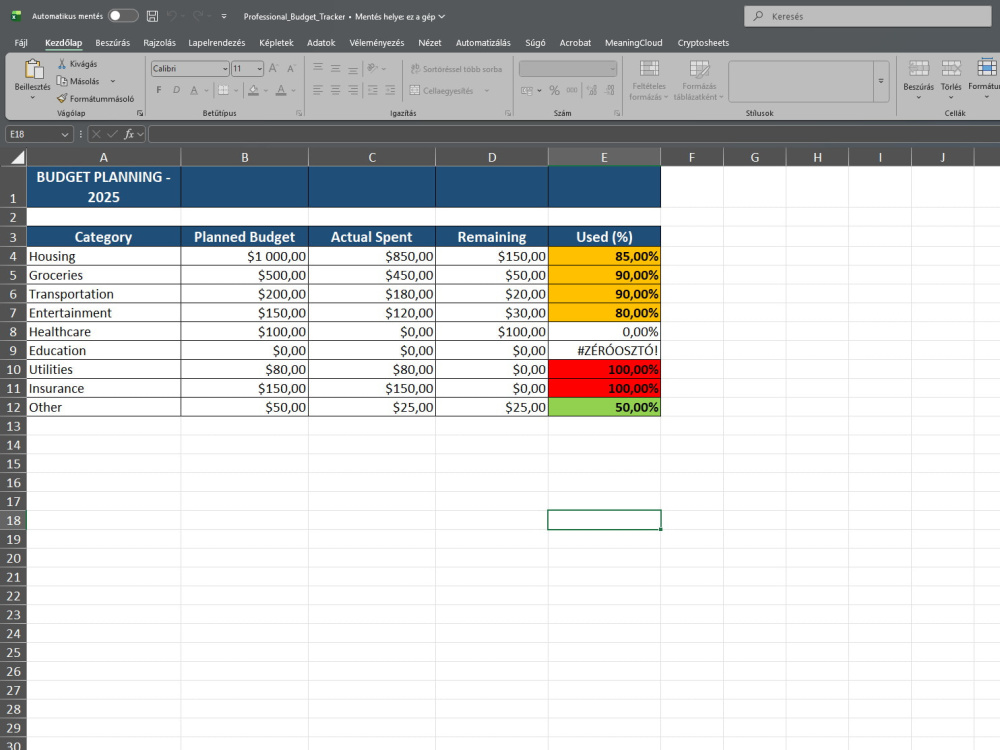Screen dimensions: 1000x750
Task: Open the Vágólap dialog launcher
Action: point(140,113)
